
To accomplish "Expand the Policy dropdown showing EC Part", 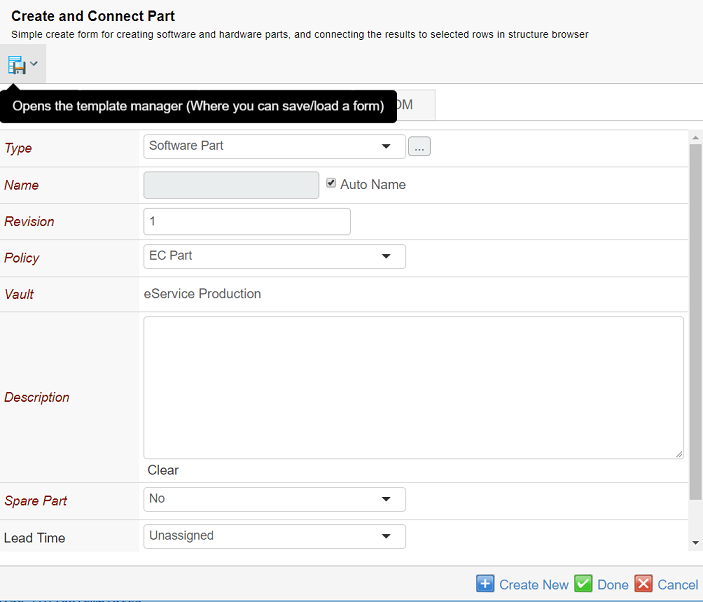I will pyautogui.click(x=274, y=256).
